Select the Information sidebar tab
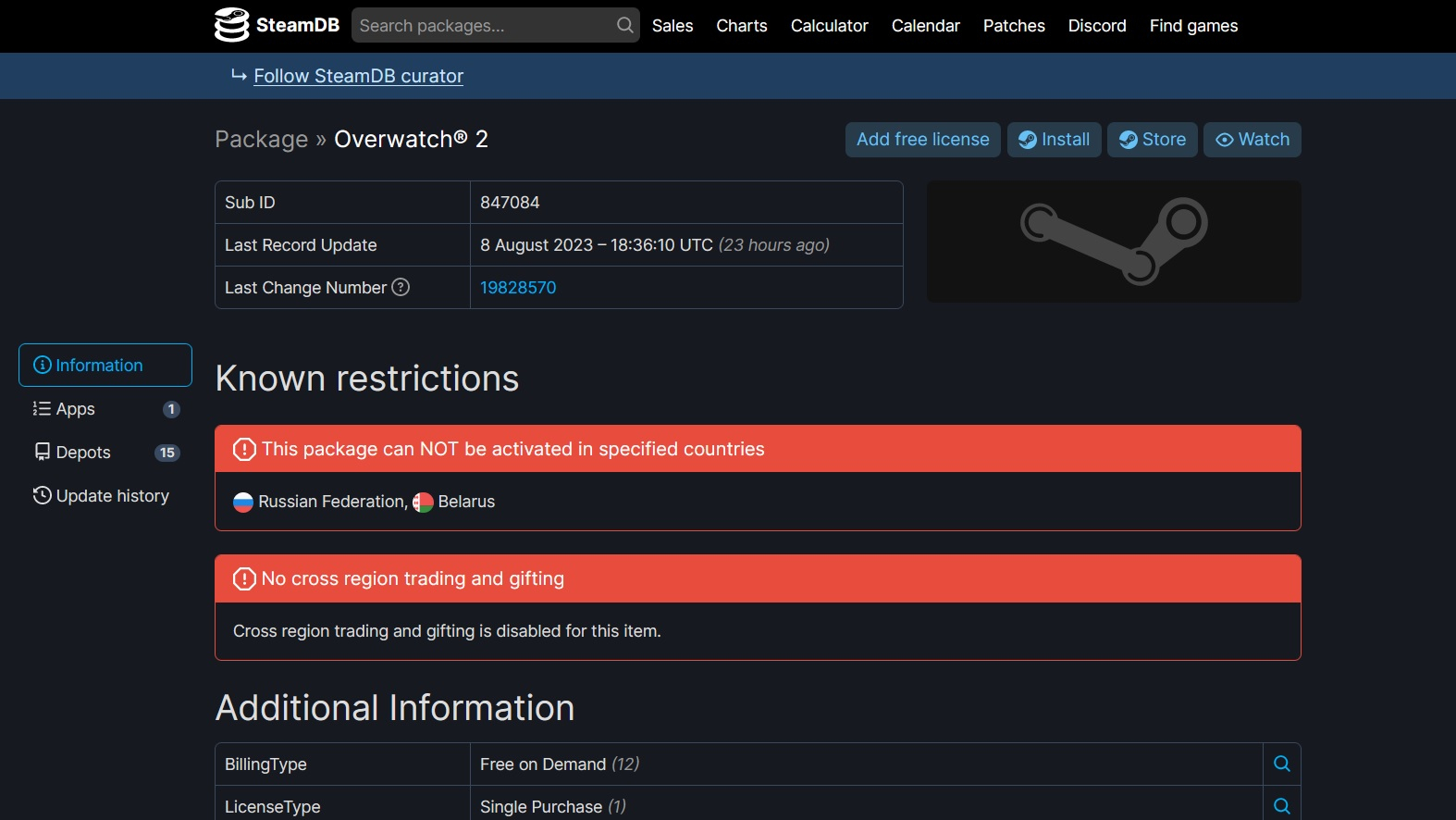This screenshot has width=1456, height=820. (x=105, y=366)
